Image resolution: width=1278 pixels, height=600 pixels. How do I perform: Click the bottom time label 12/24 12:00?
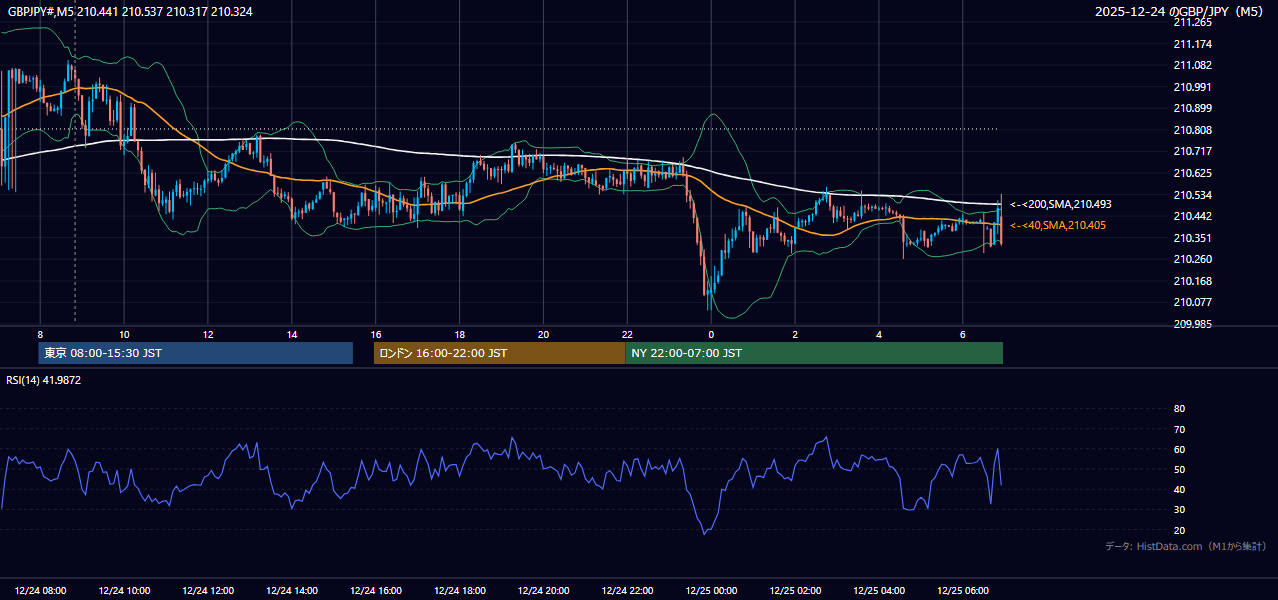click(x=209, y=591)
